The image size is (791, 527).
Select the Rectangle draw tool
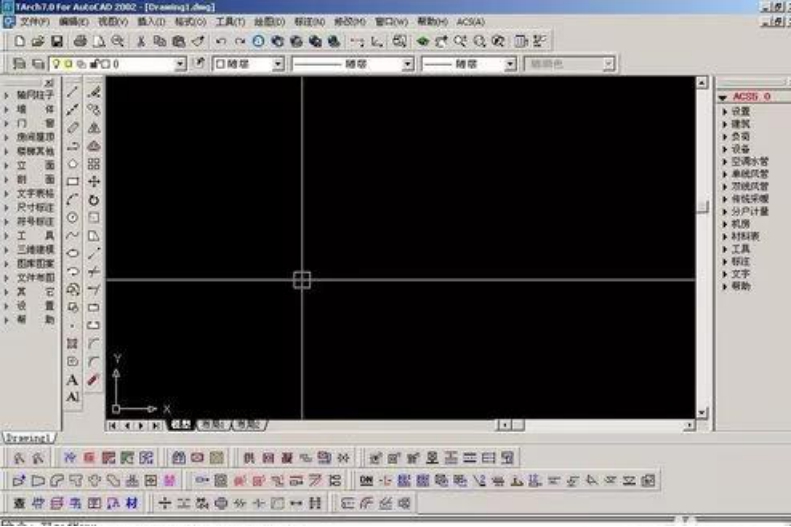(x=73, y=182)
